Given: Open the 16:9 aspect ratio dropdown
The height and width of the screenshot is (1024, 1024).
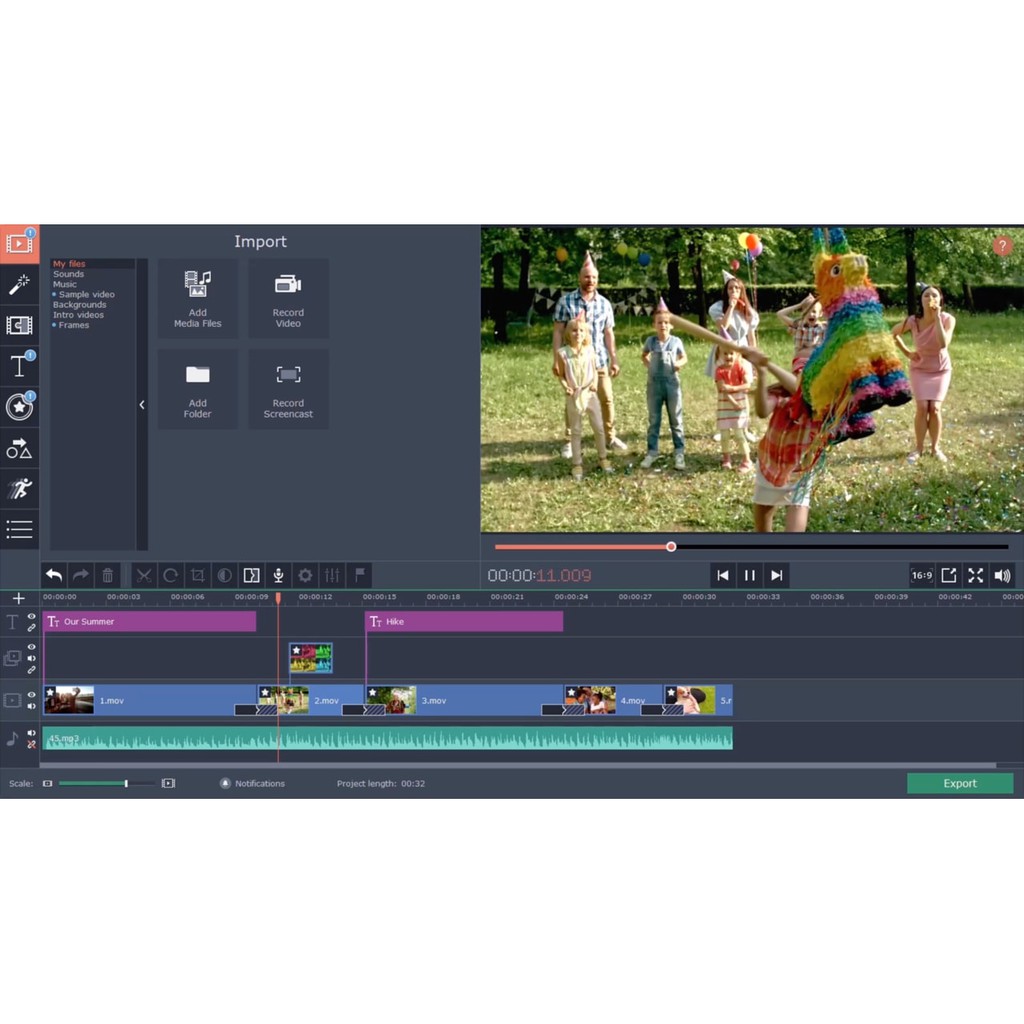Looking at the screenshot, I should [921, 575].
